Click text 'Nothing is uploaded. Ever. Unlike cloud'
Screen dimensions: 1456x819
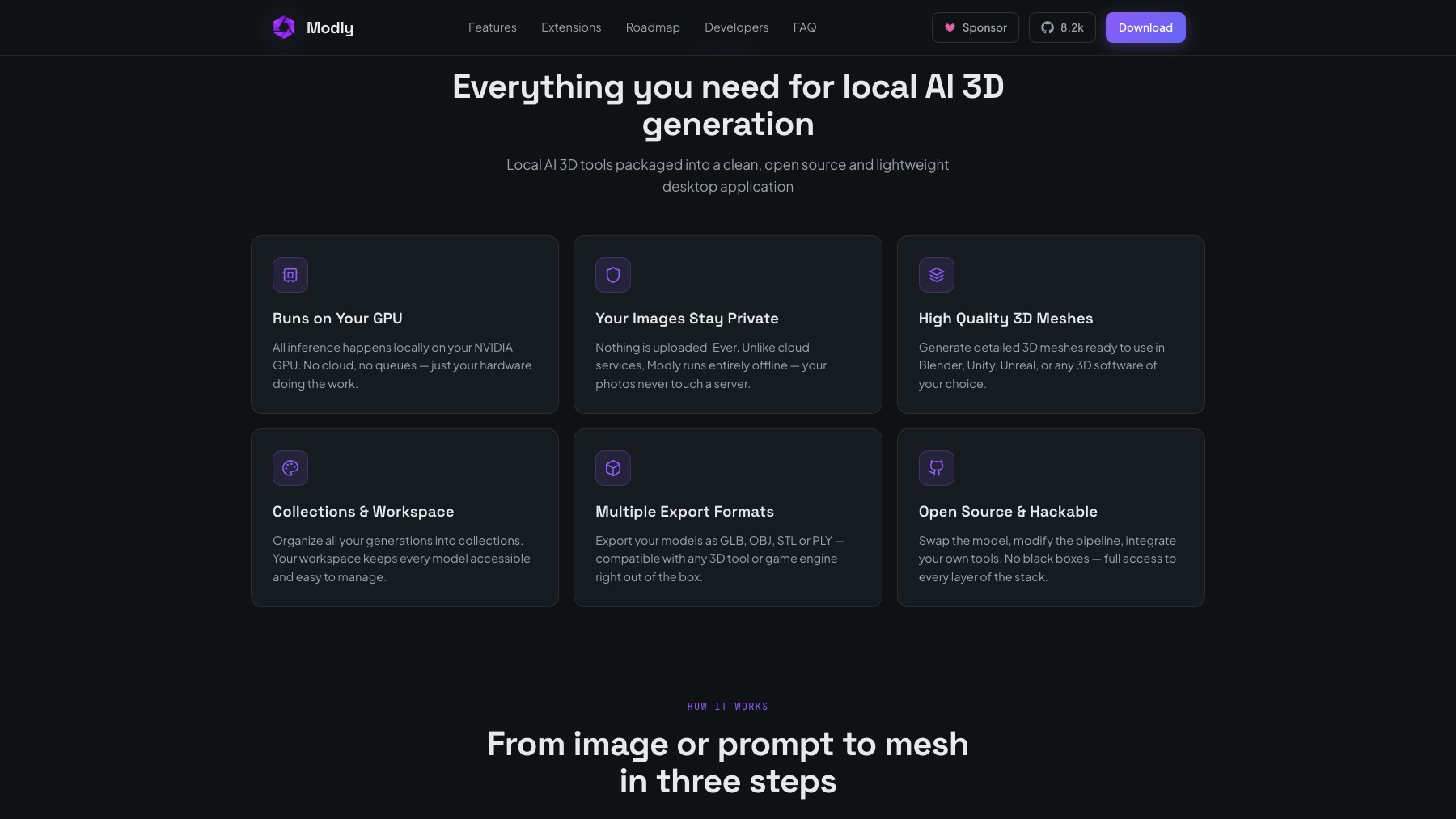click(x=702, y=348)
